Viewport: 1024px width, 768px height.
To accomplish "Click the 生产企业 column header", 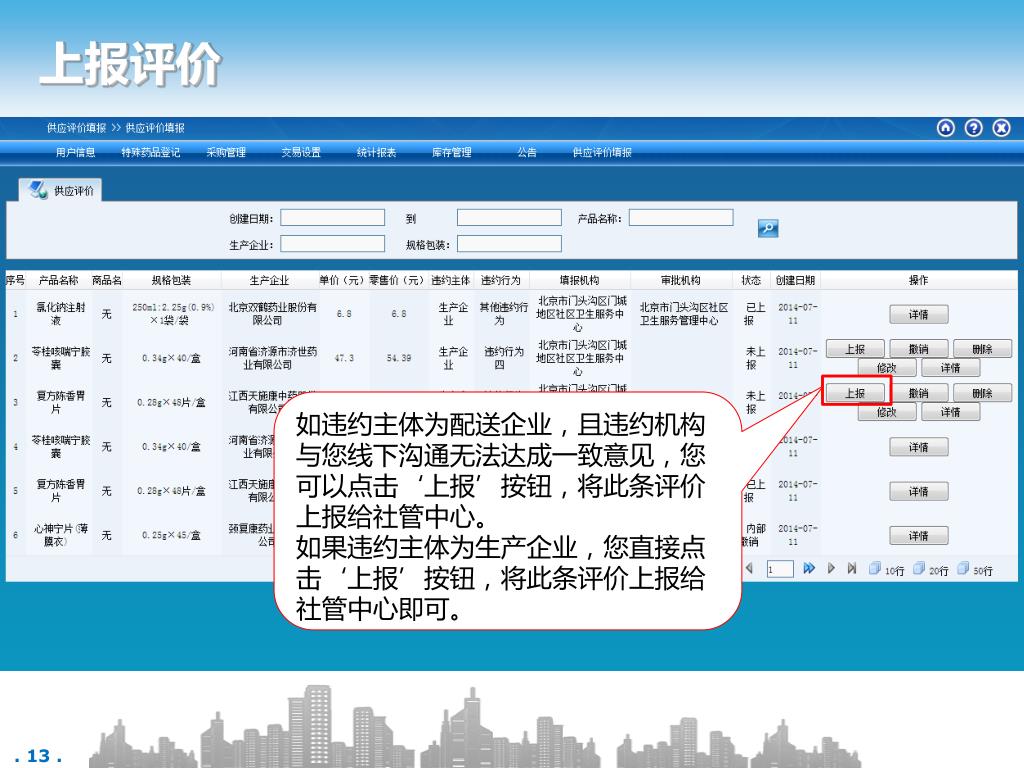I will point(269,280).
